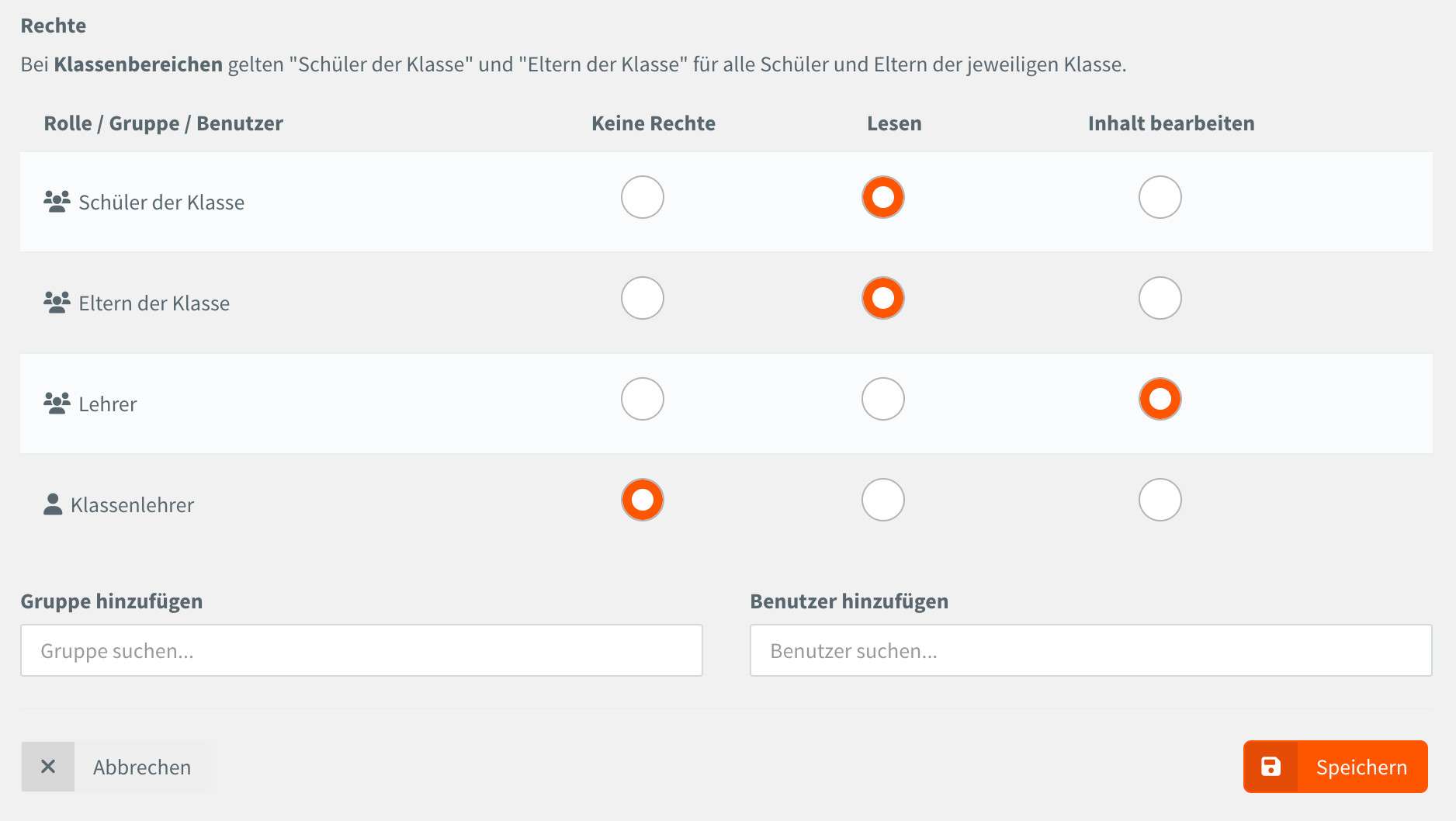The height and width of the screenshot is (821, 1456).
Task: Select Keine Rechte for Klassenlehrer
Action: point(643,500)
